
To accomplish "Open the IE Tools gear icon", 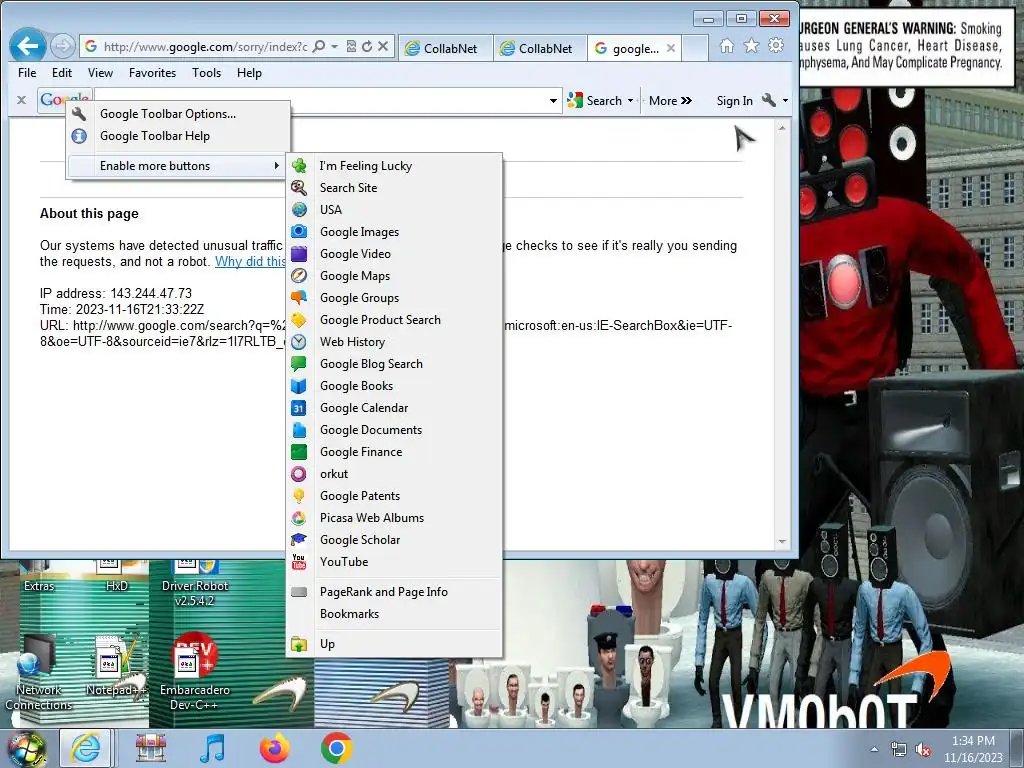I will point(776,46).
